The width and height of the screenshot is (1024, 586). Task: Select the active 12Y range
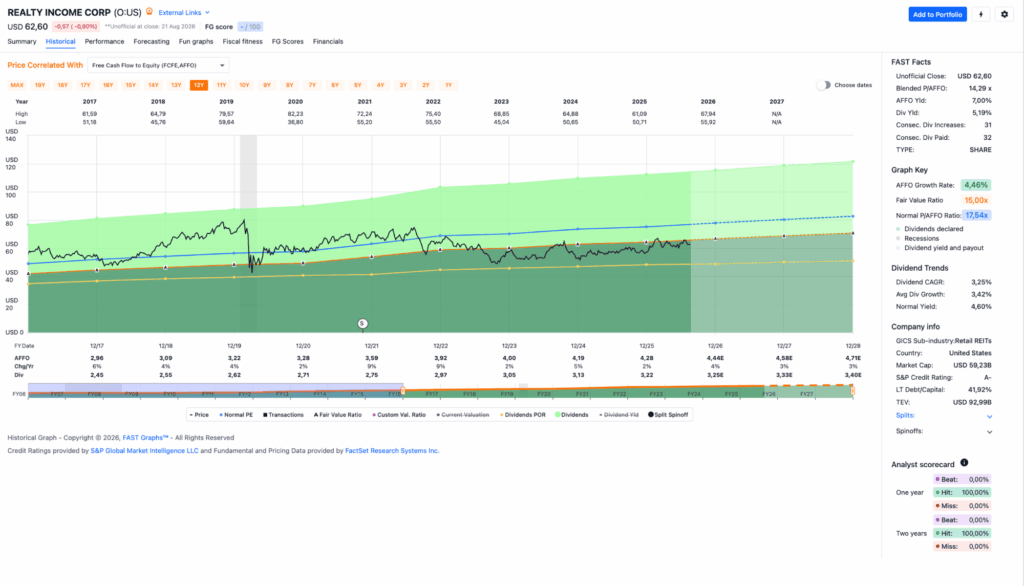tap(199, 85)
